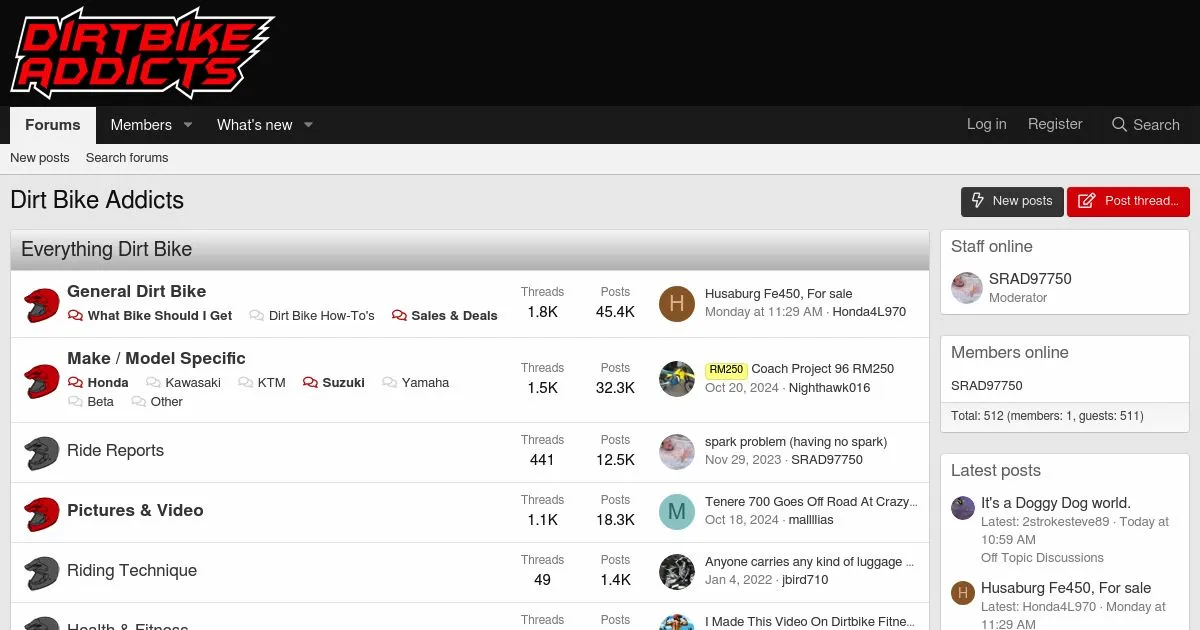
Task: Open the Riding Technique forum
Action: coord(132,570)
